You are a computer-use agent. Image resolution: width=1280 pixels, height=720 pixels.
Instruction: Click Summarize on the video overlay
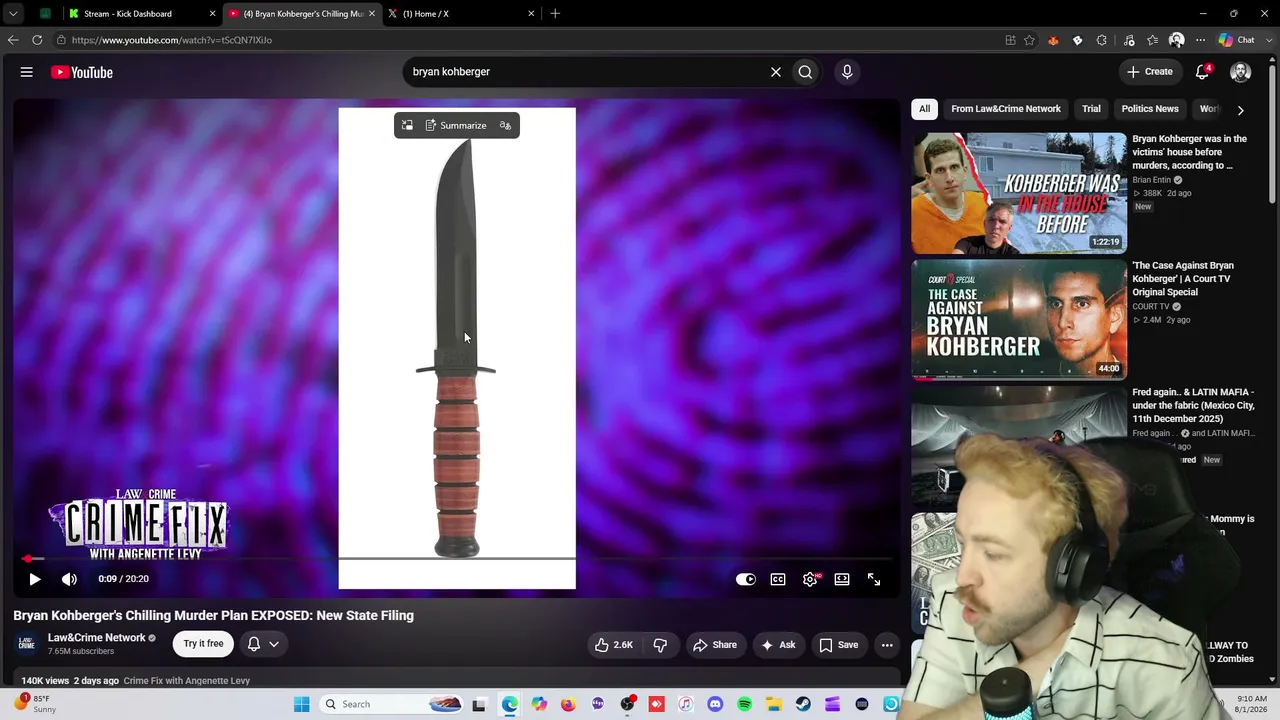[456, 125]
